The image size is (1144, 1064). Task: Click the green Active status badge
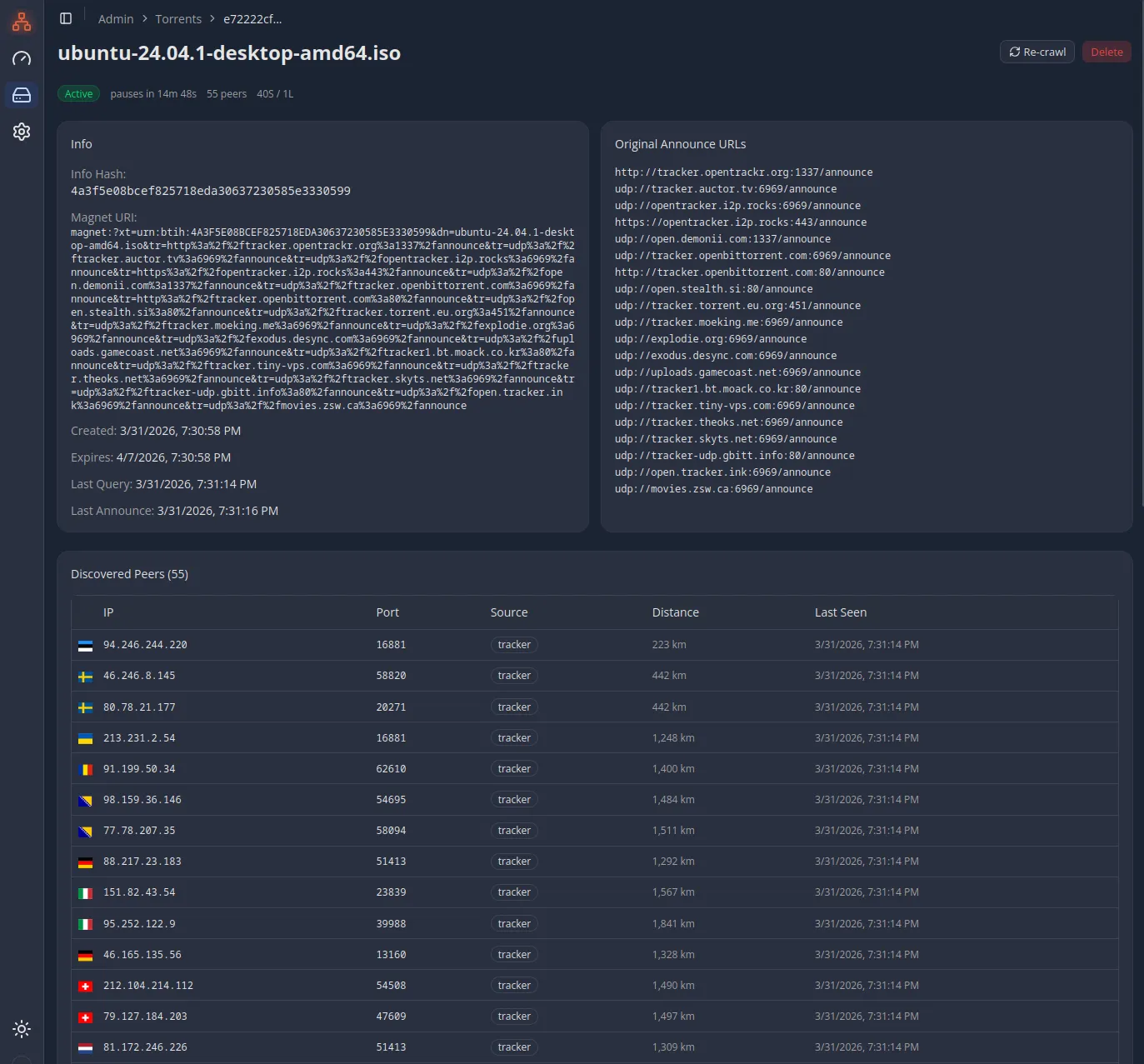coord(78,94)
